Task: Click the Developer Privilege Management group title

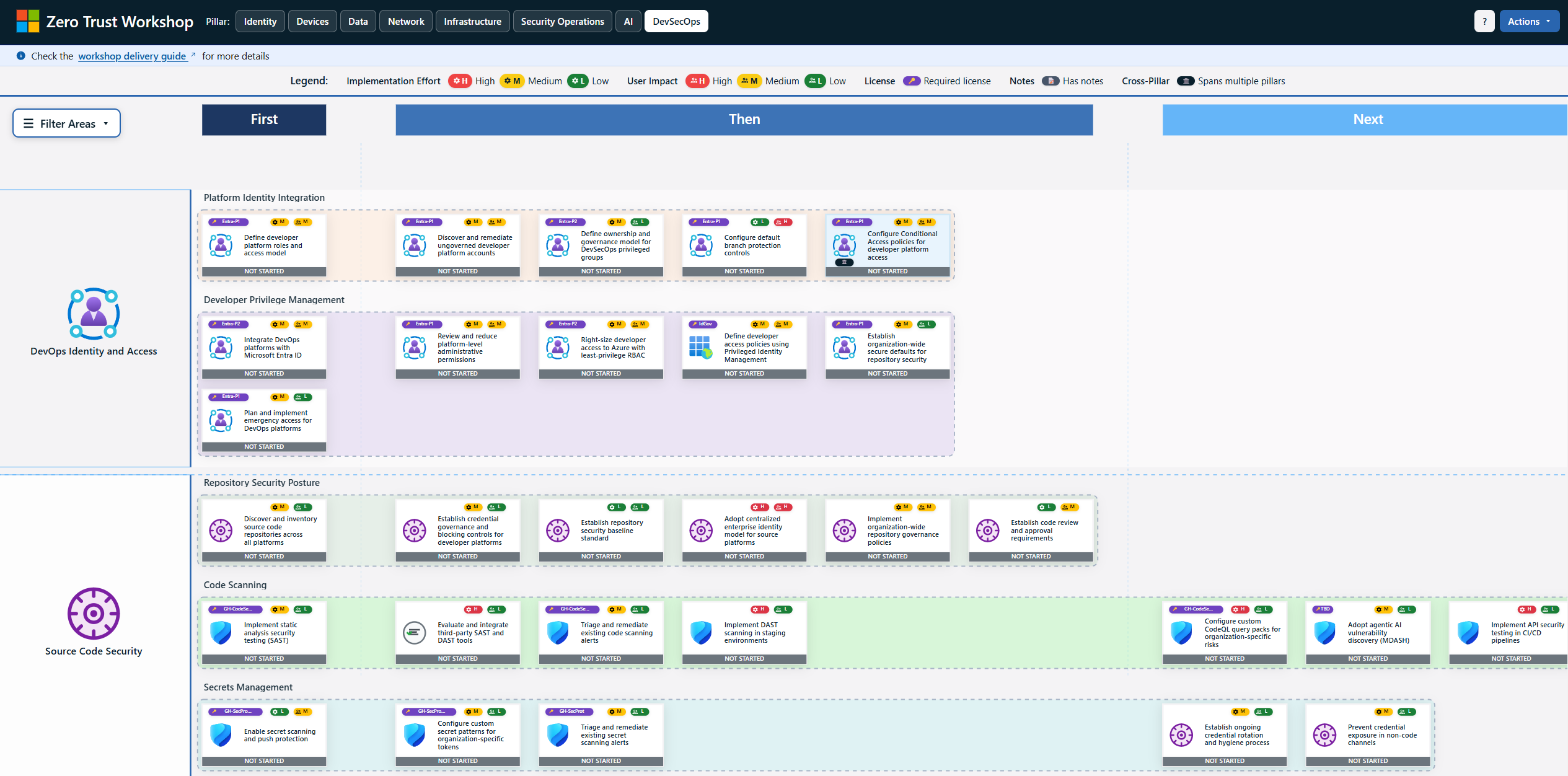Action: tap(274, 300)
